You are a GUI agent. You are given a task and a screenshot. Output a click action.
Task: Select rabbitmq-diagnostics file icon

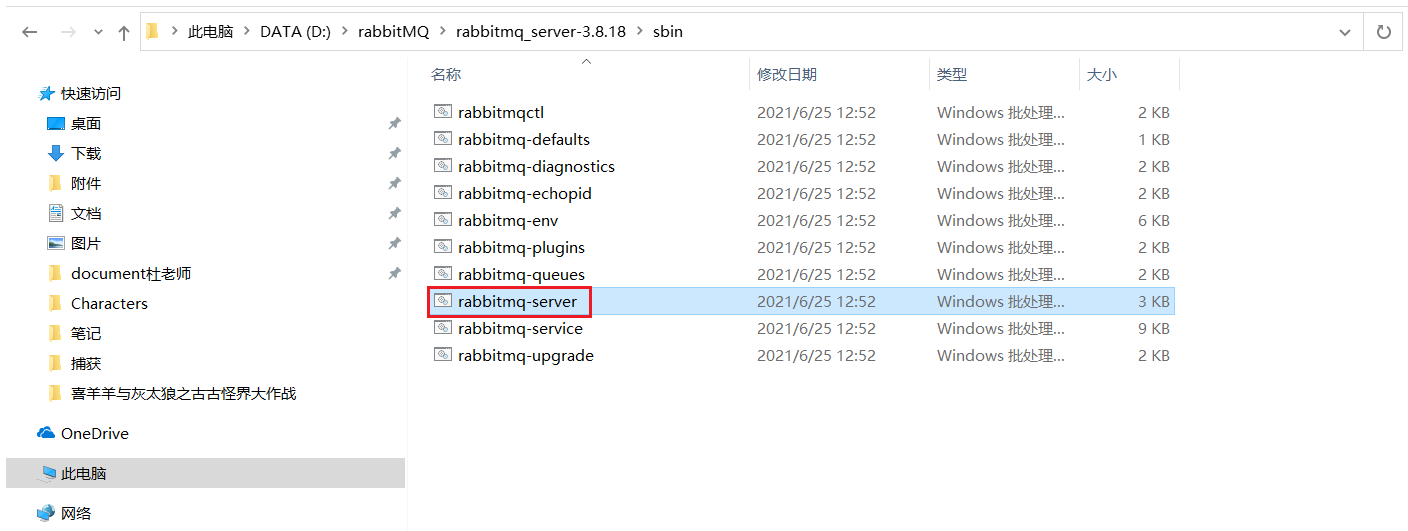tap(443, 166)
